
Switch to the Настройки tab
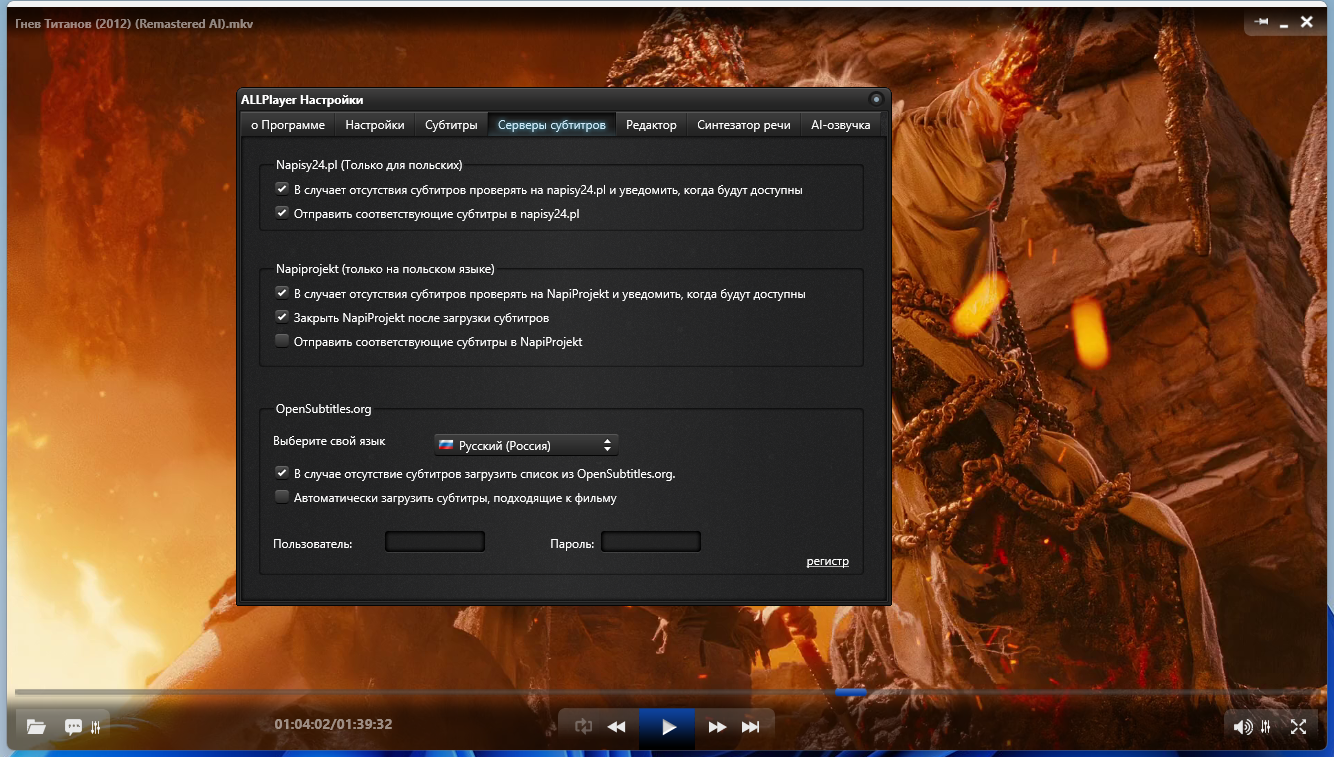pyautogui.click(x=375, y=125)
